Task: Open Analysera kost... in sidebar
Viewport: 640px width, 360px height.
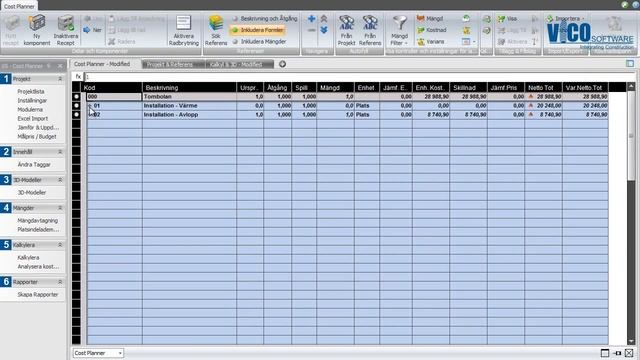Action: (38, 267)
